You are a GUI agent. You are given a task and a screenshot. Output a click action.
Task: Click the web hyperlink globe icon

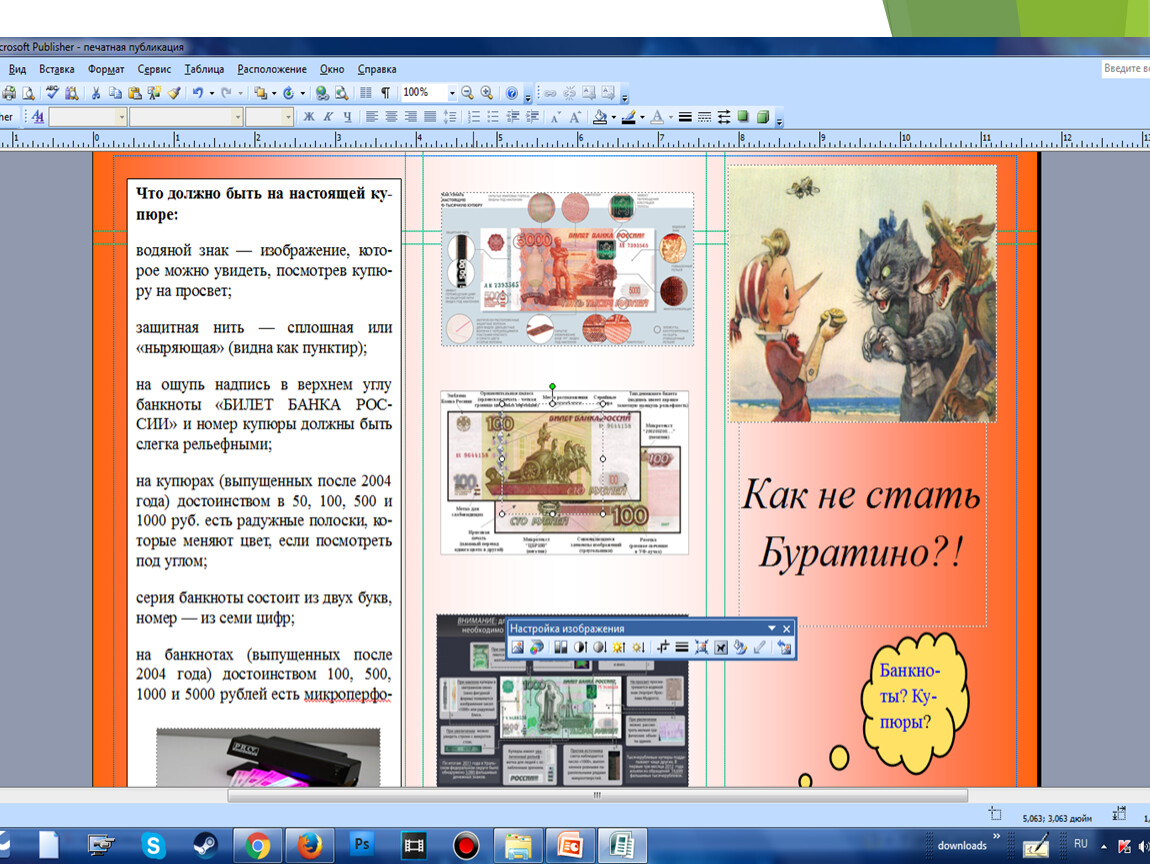(x=321, y=93)
